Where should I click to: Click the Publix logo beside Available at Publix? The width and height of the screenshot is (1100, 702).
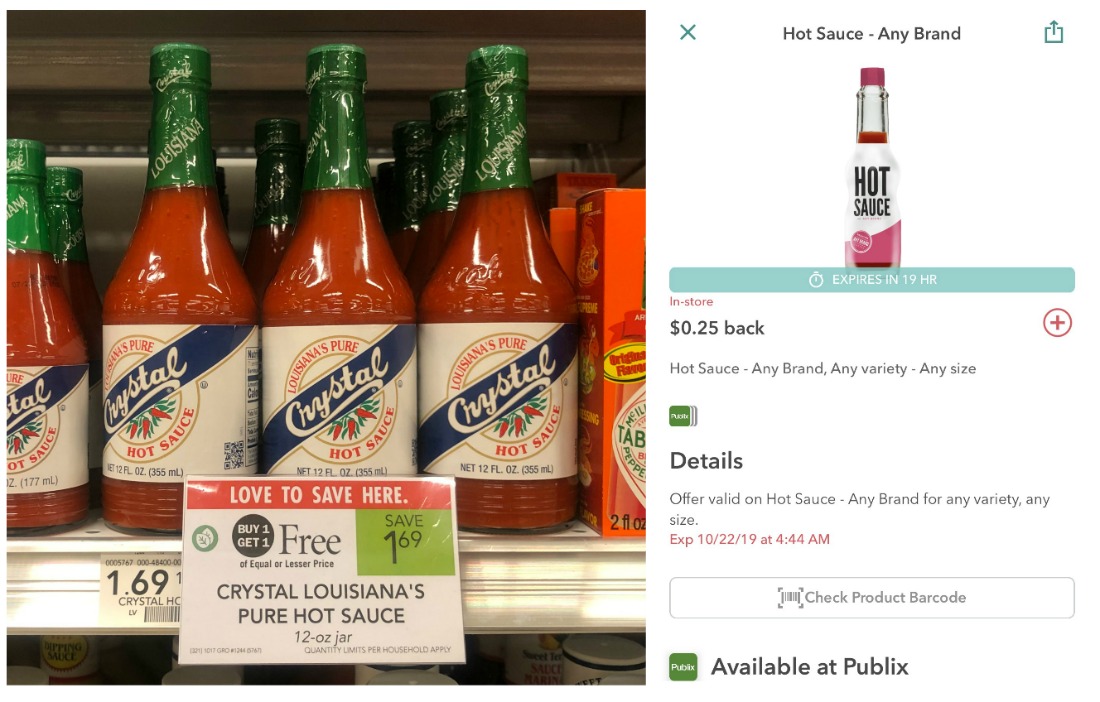click(683, 667)
